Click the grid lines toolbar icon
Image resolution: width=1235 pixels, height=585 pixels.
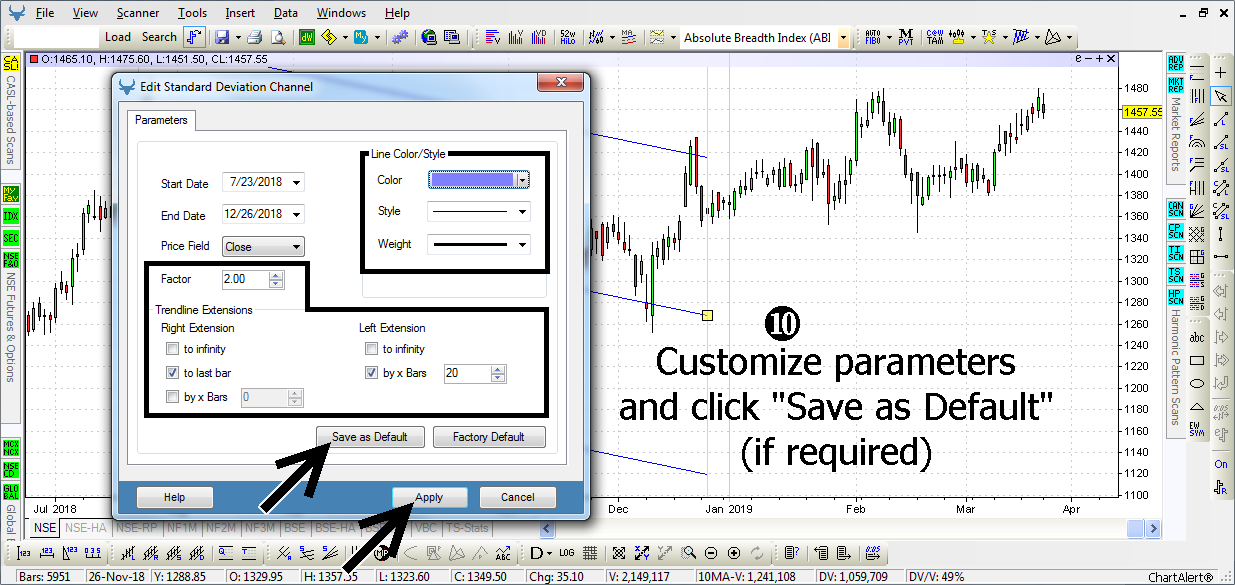590,552
